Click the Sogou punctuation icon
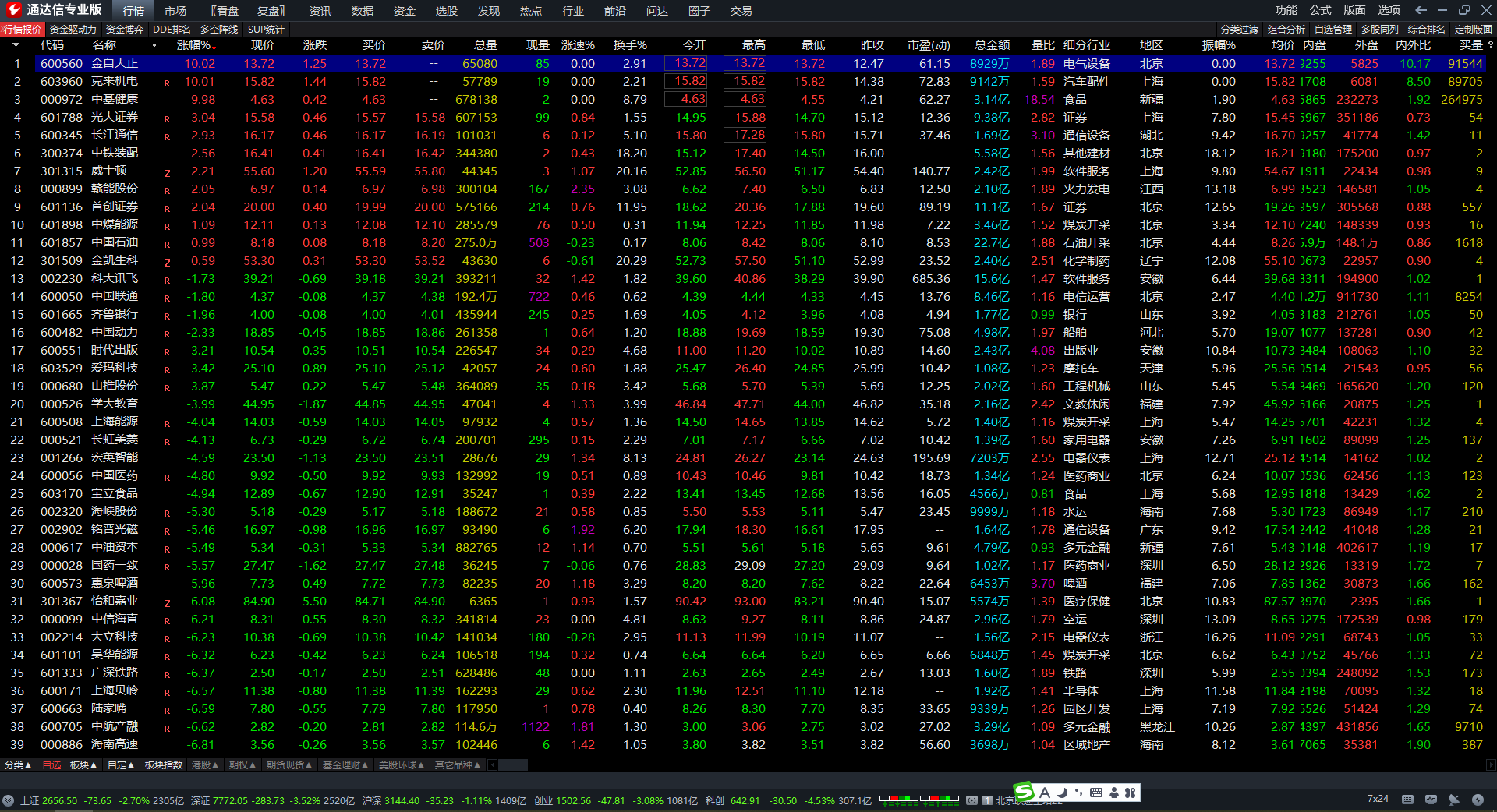This screenshot has height=812, width=1497. coord(1079,793)
